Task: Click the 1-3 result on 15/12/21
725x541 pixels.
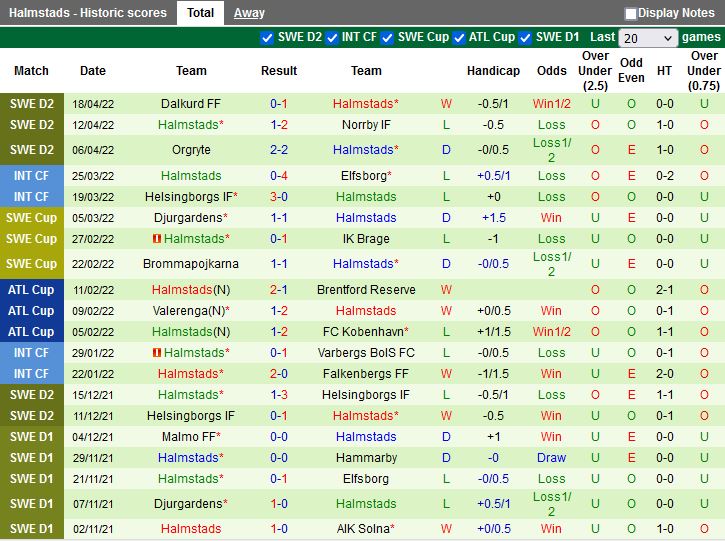Action: point(279,394)
